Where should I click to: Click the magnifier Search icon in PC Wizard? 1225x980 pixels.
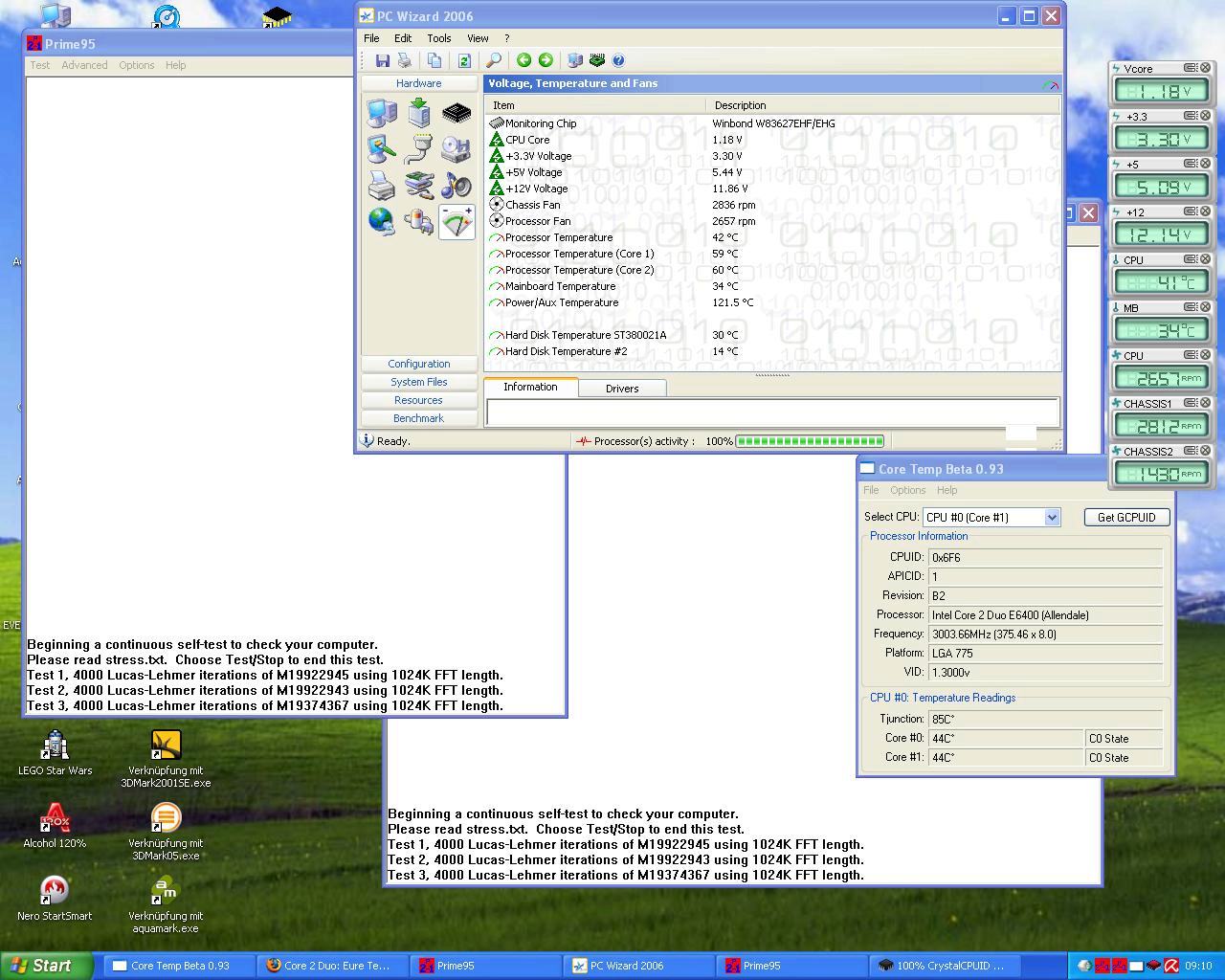[x=494, y=60]
